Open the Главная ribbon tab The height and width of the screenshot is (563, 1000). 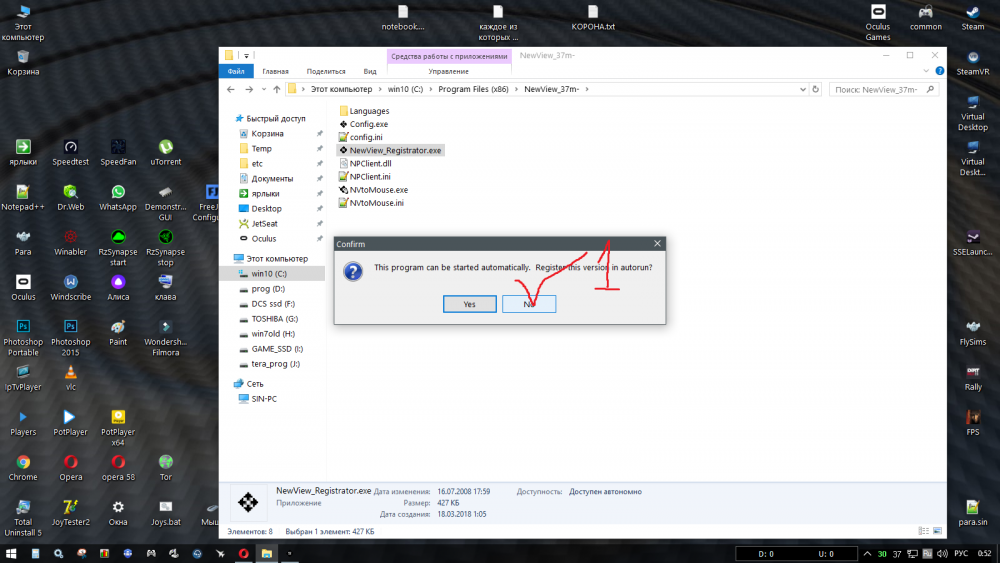tap(276, 71)
